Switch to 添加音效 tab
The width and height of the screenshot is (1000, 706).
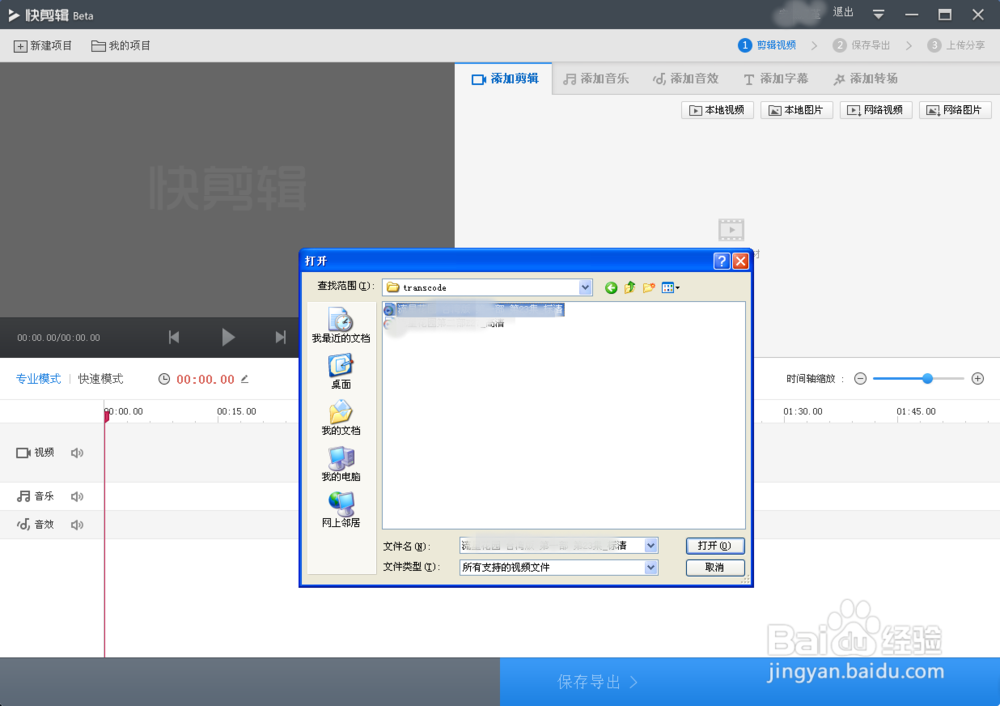pos(686,78)
